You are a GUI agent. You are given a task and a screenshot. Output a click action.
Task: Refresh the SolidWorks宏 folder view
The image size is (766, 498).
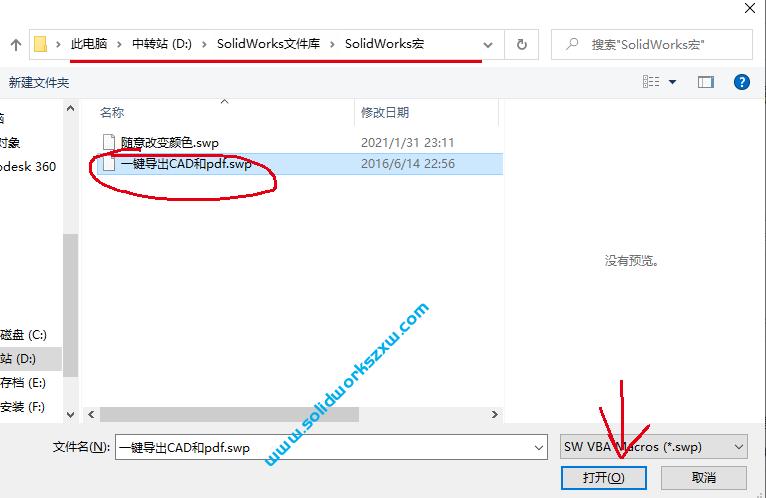pos(522,44)
